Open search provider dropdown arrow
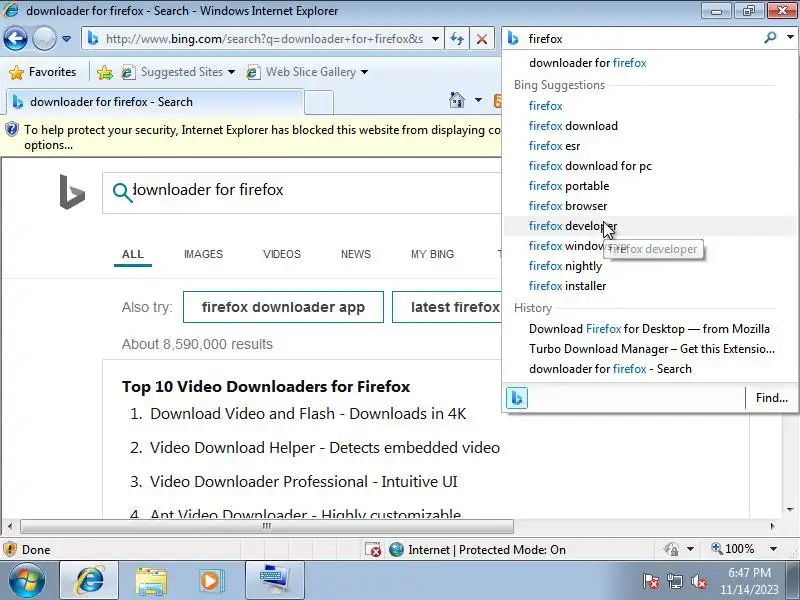Image resolution: width=800 pixels, height=600 pixels. 790,38
